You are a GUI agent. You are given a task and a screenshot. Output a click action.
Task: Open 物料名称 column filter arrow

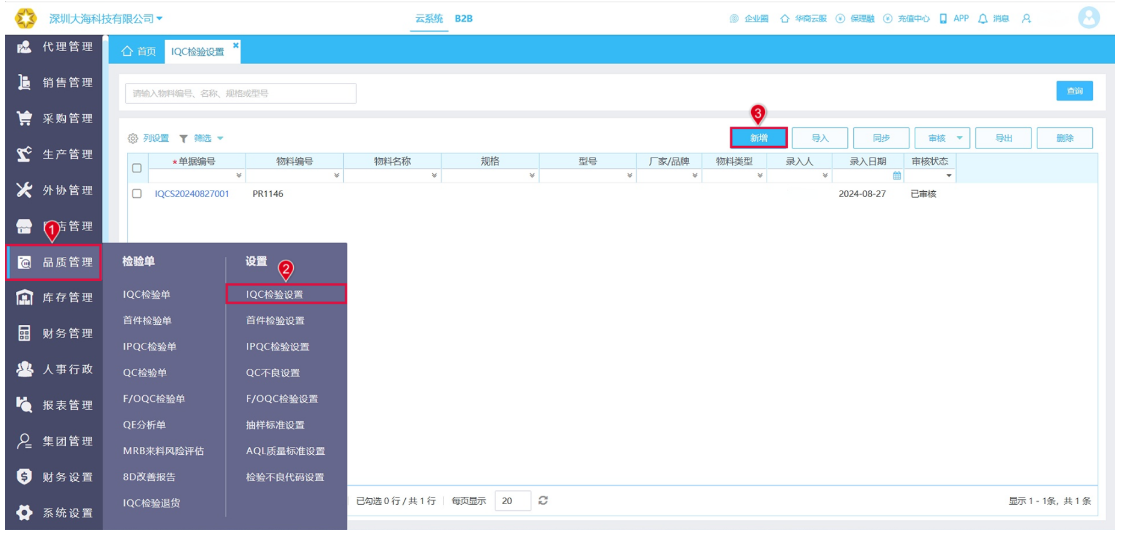(434, 175)
